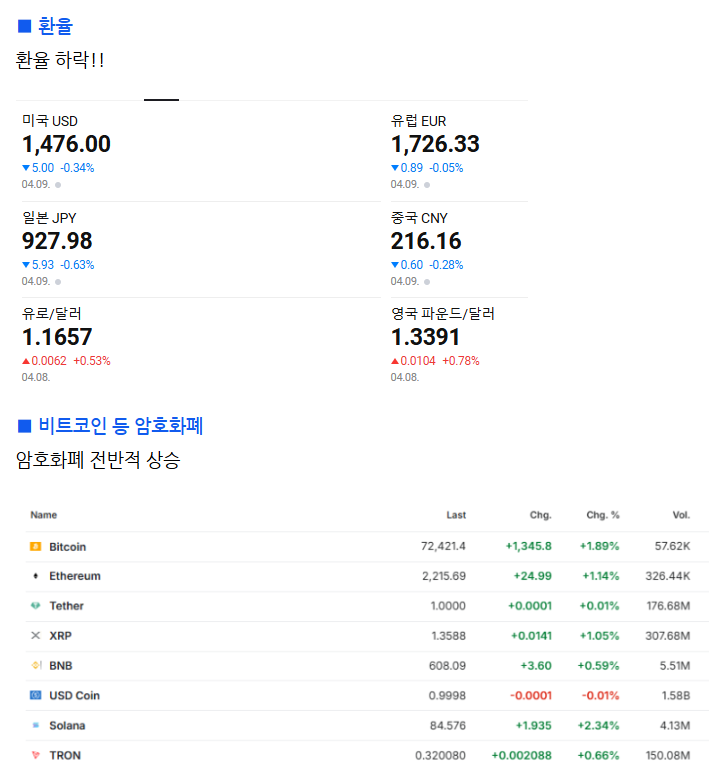722x767 pixels.
Task: Select the 유럽 EUR exchange rate
Action: coord(435,144)
